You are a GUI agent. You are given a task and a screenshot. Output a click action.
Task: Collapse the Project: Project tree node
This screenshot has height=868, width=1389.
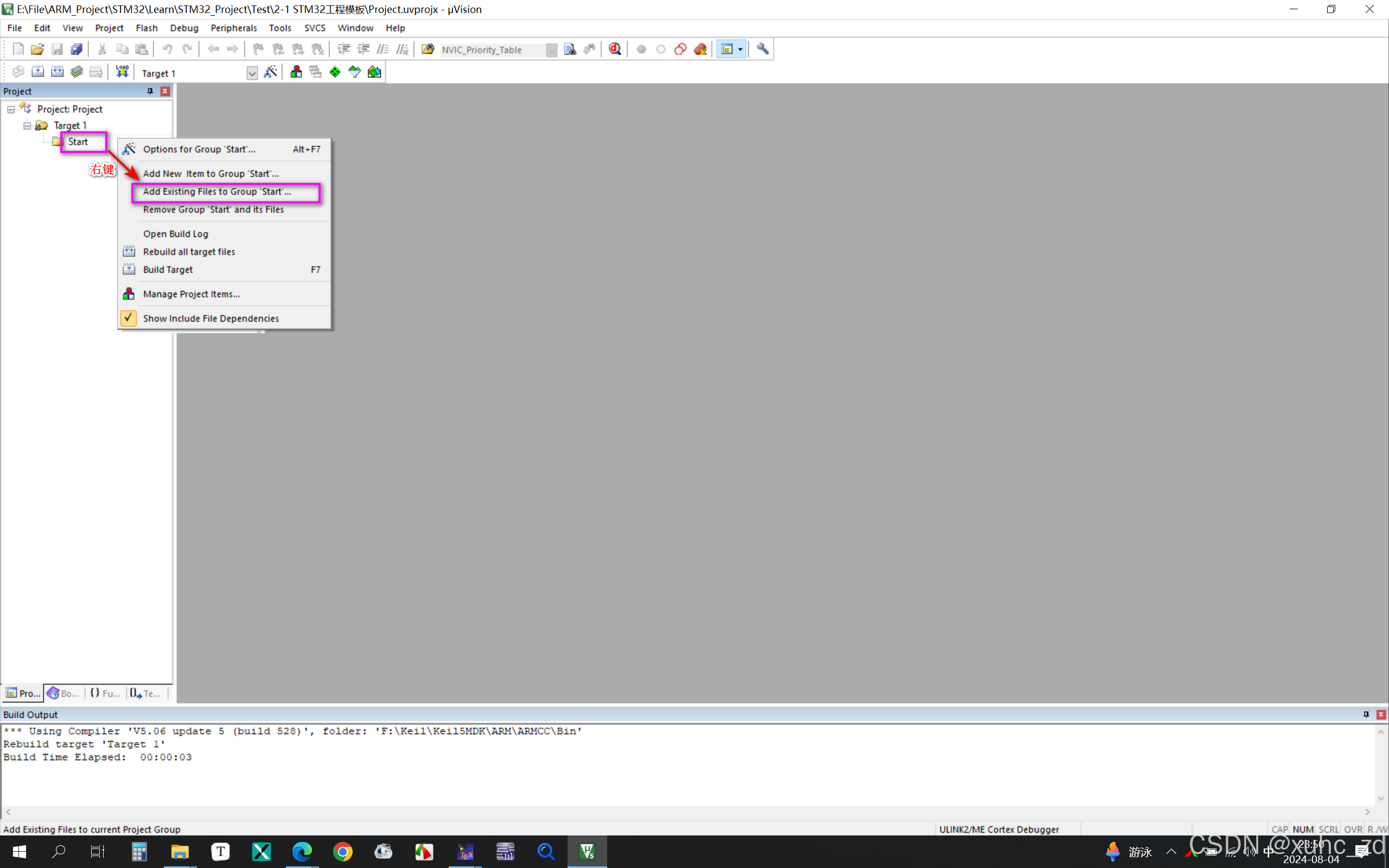(x=11, y=109)
